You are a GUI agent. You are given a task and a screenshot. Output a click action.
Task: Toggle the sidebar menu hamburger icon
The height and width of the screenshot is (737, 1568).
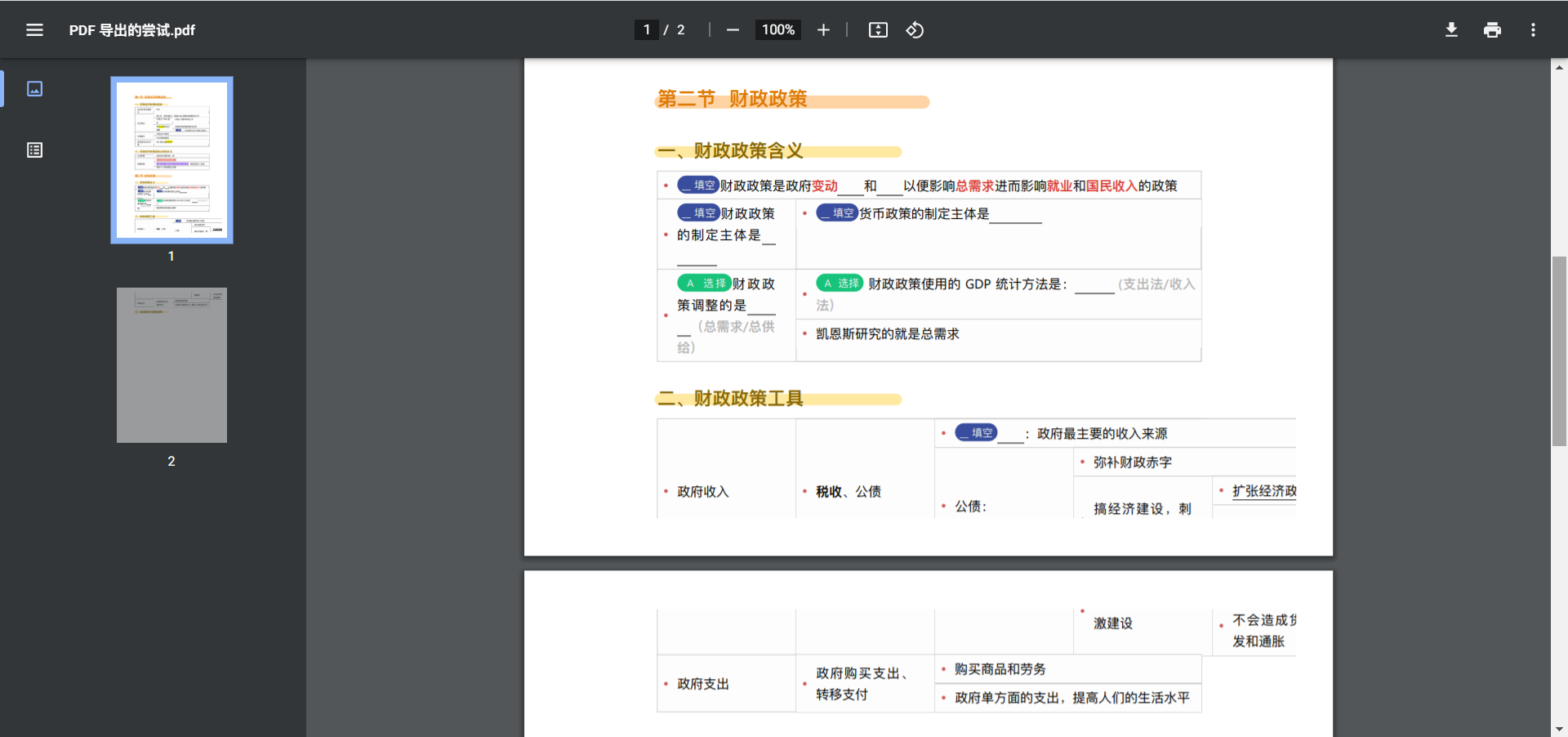coord(34,30)
